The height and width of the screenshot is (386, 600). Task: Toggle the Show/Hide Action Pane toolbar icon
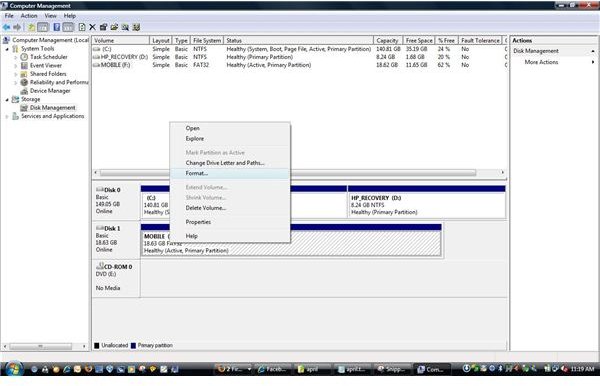point(68,27)
